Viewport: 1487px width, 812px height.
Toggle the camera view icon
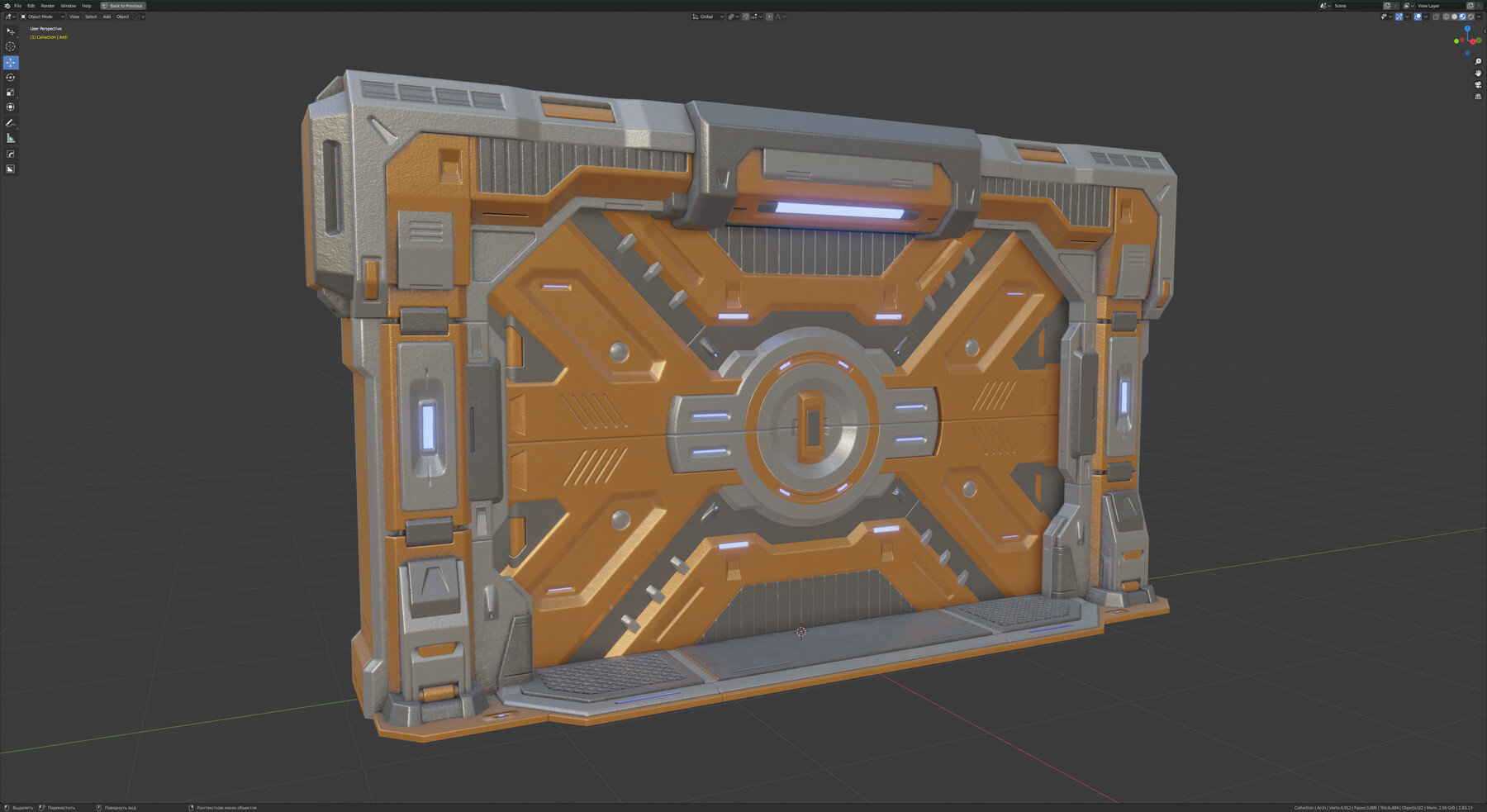(1478, 85)
